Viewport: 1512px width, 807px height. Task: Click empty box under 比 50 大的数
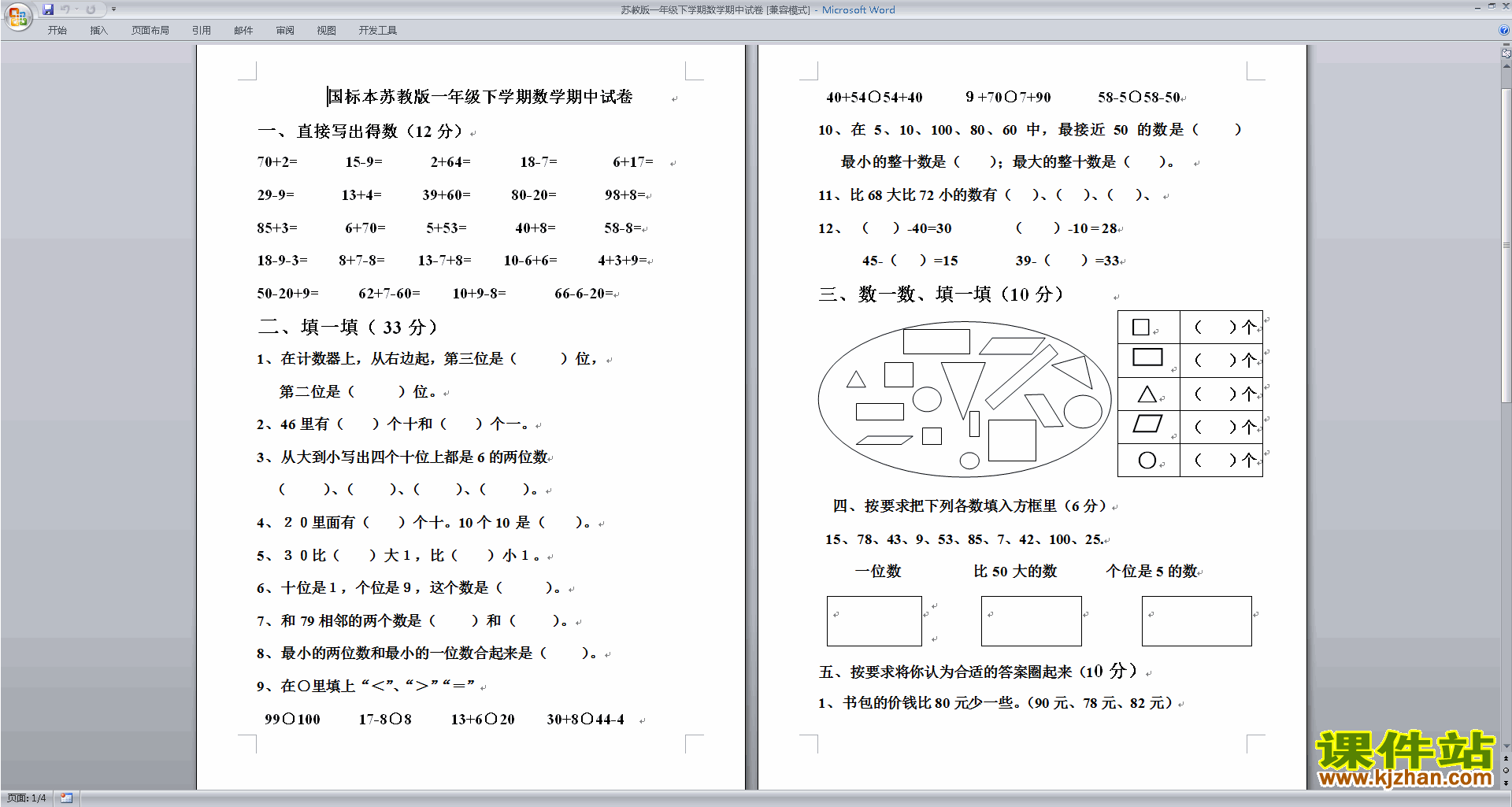1031,621
